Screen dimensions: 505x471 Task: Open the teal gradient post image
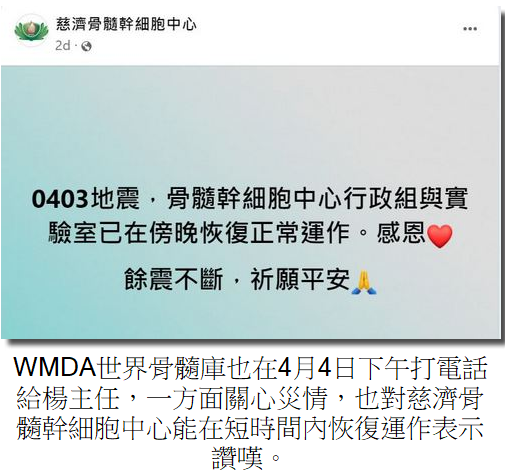(251, 202)
